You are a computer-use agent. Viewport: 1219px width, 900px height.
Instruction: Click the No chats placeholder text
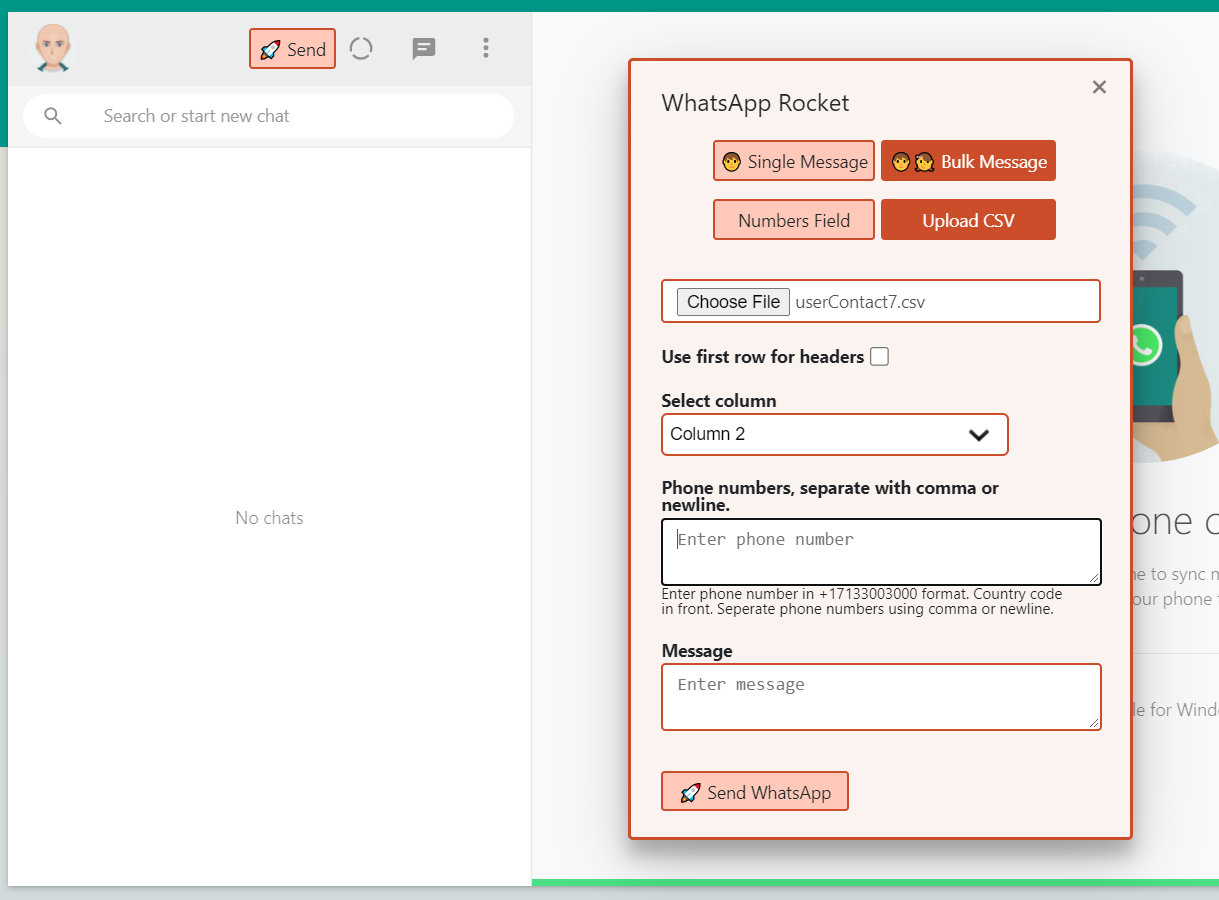coord(269,518)
